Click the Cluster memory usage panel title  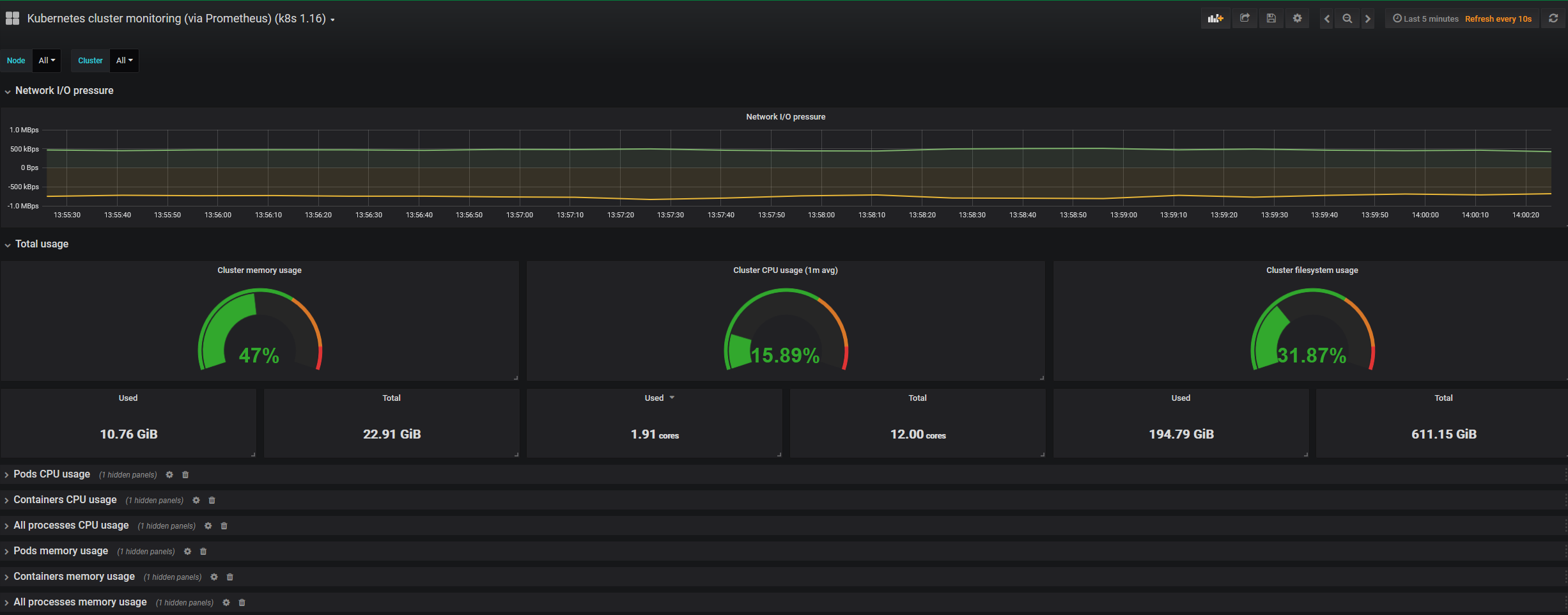pyautogui.click(x=260, y=270)
